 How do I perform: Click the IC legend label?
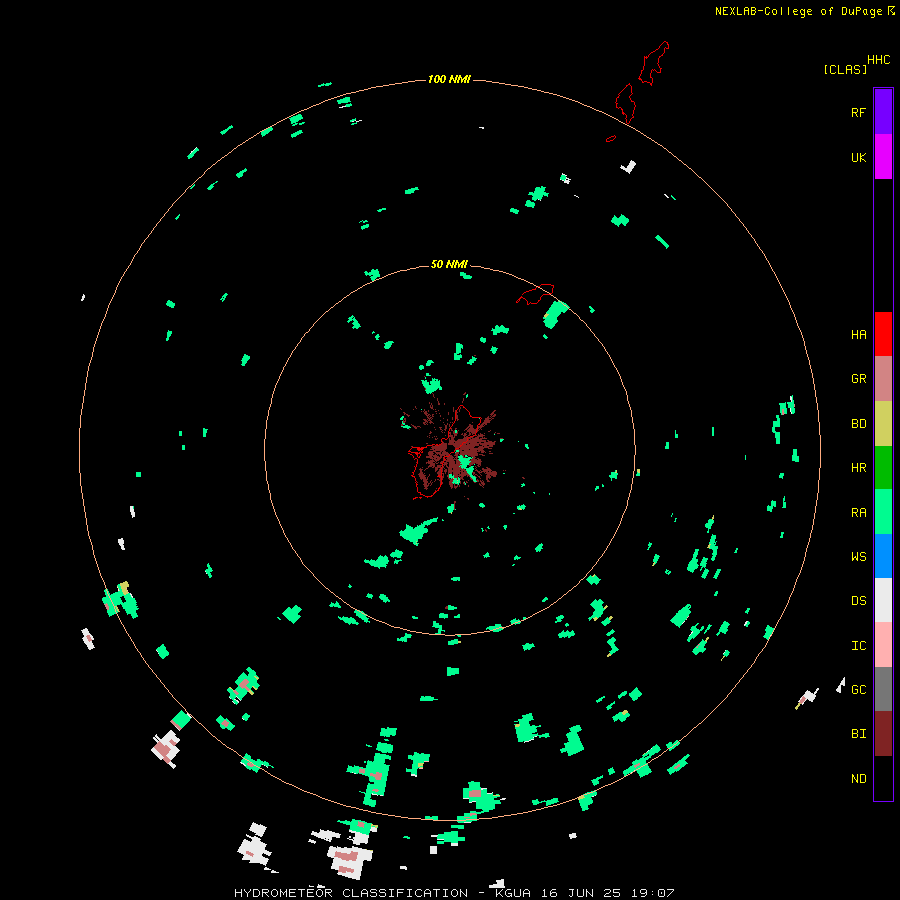click(858, 646)
